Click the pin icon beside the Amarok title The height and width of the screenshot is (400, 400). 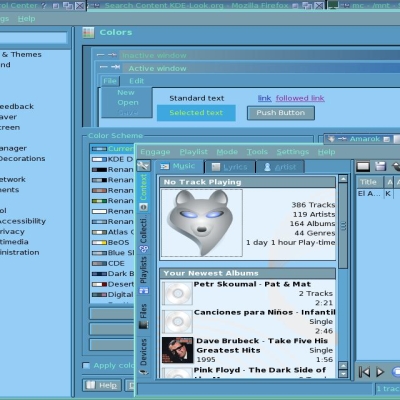pyautogui.click(x=342, y=139)
